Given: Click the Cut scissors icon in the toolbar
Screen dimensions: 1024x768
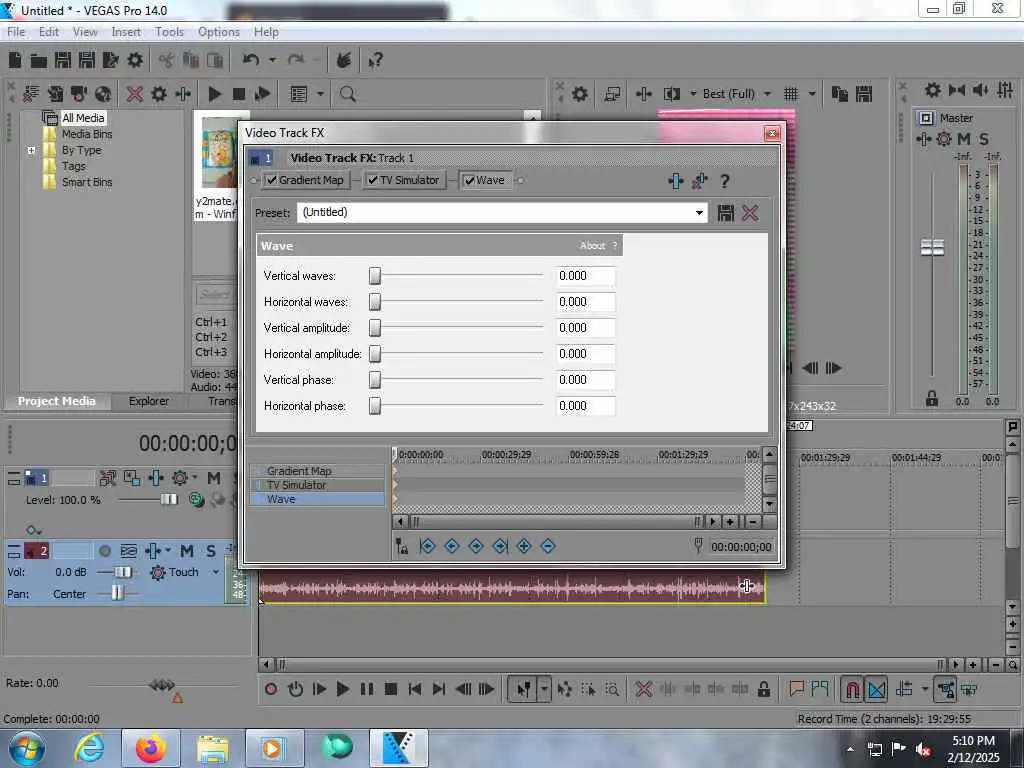Looking at the screenshot, I should pyautogui.click(x=167, y=61).
